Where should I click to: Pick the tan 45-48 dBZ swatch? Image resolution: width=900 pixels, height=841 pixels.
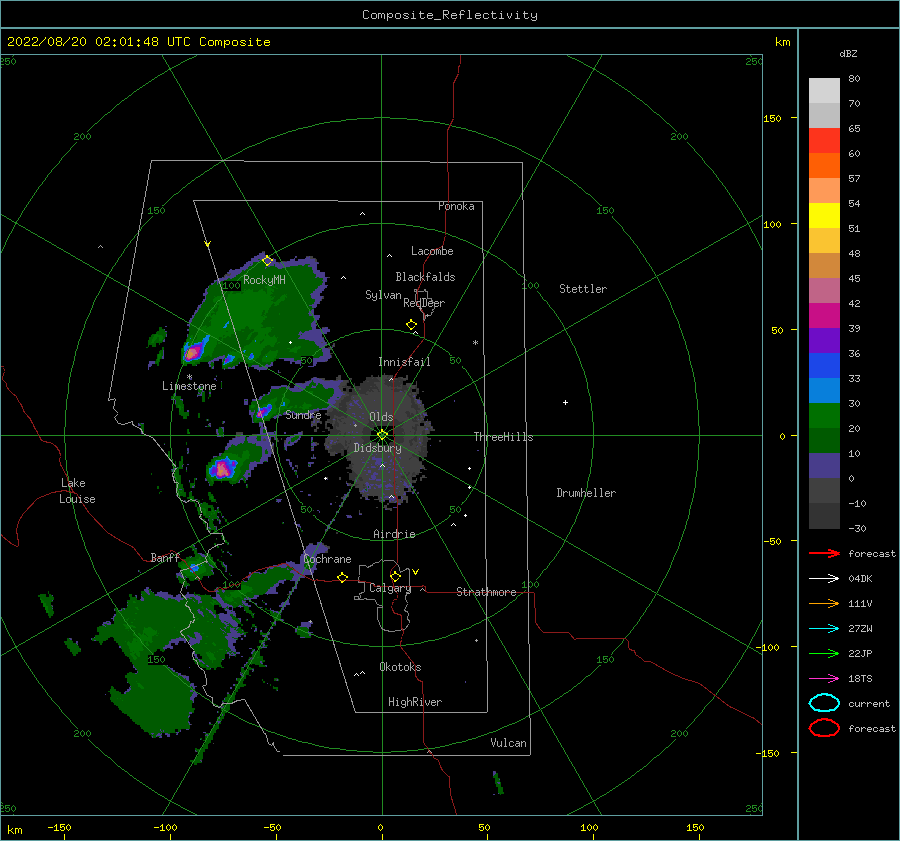(x=824, y=266)
